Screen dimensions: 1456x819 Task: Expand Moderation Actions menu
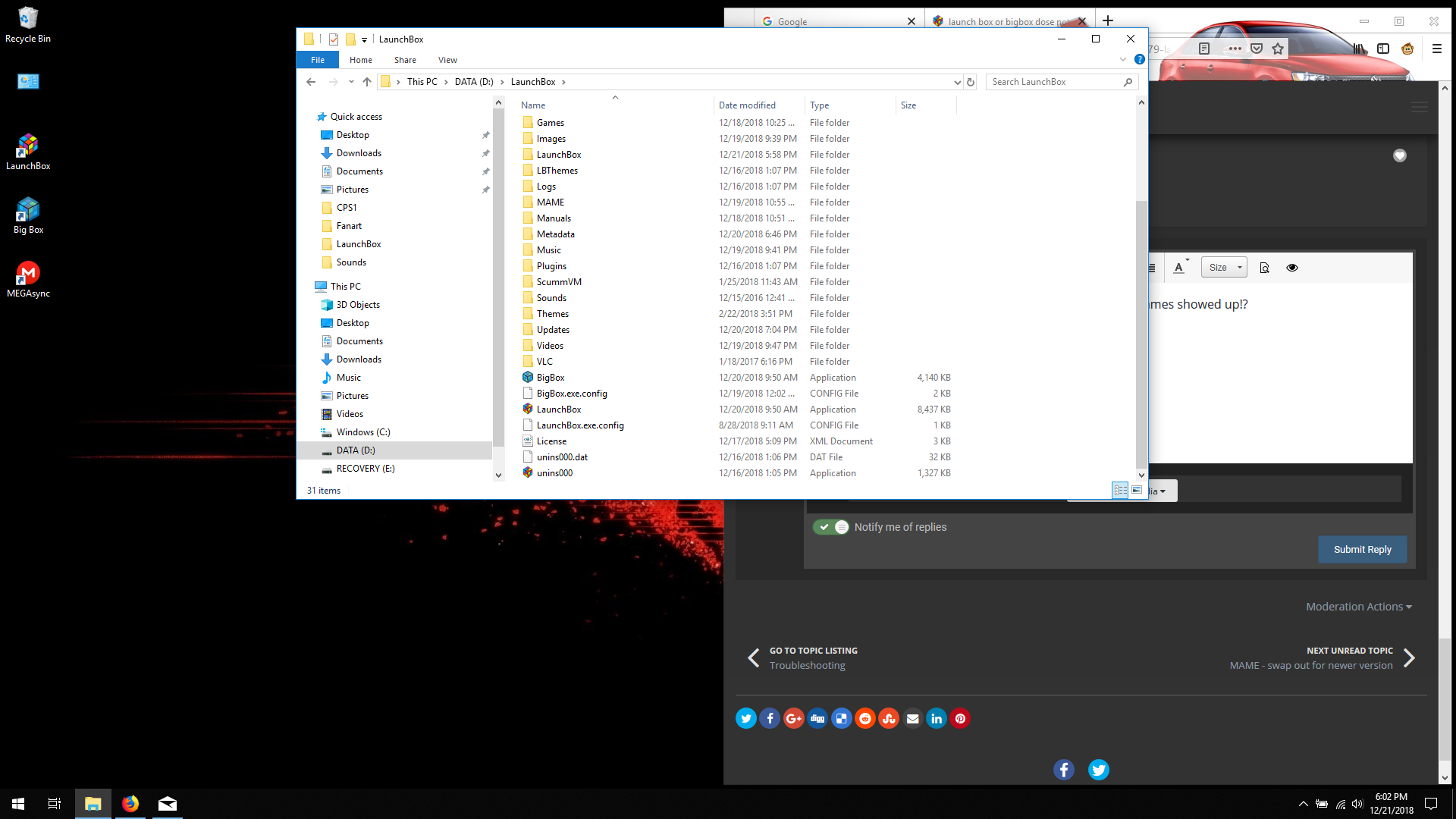coord(1358,607)
